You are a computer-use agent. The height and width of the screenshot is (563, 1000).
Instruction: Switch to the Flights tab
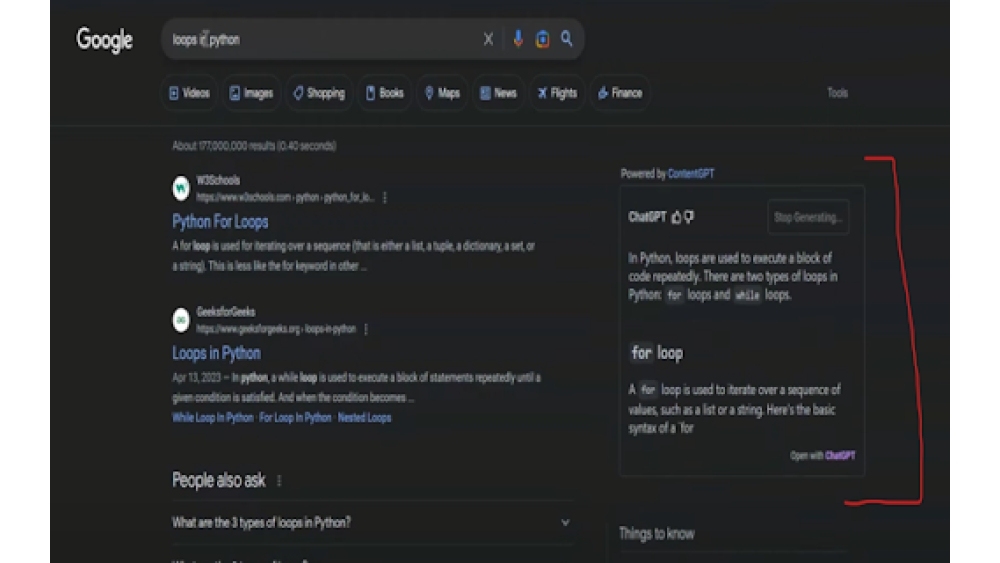point(557,93)
